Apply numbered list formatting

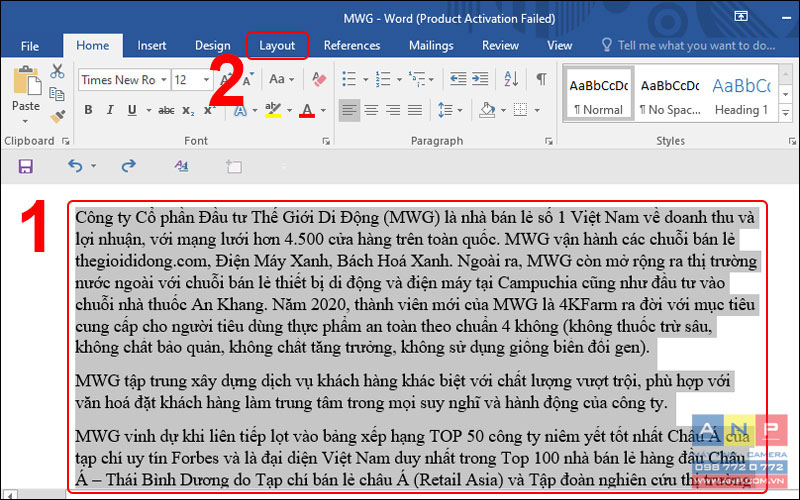(383, 79)
